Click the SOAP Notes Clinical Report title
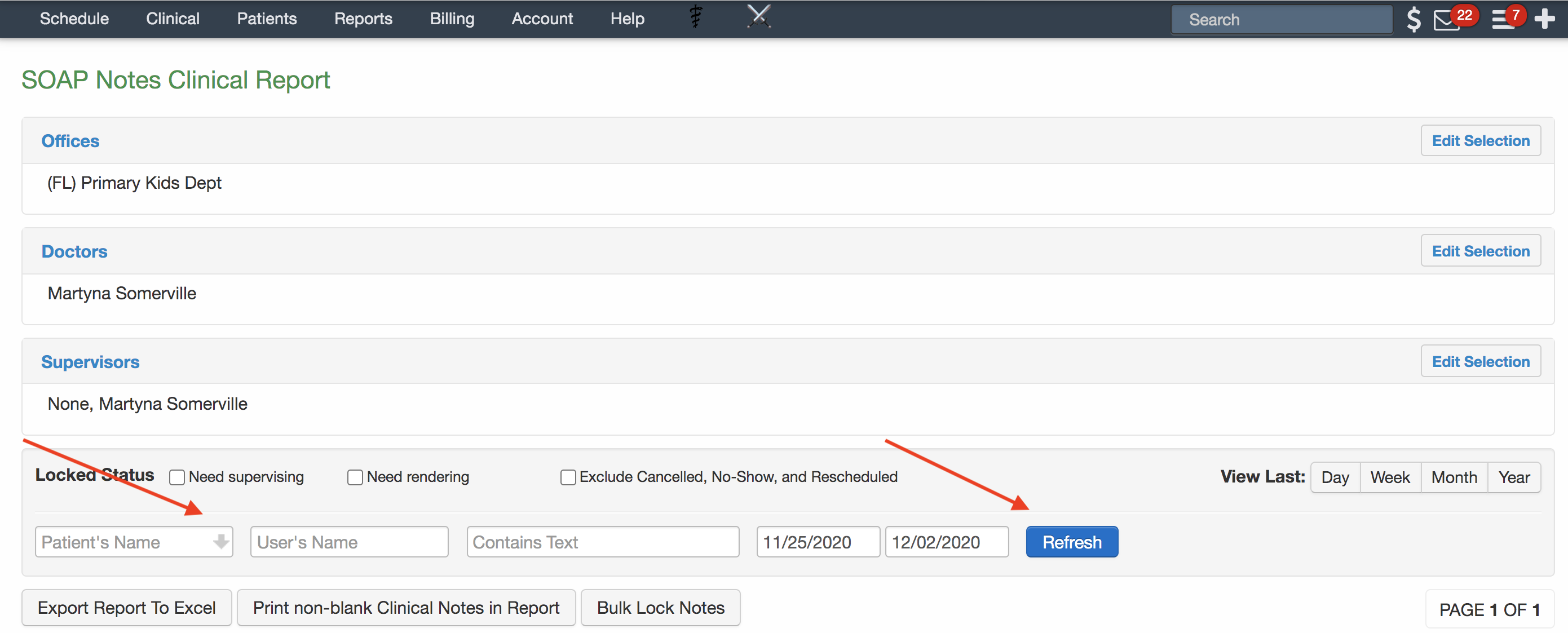This screenshot has width=1568, height=633. tap(175, 79)
